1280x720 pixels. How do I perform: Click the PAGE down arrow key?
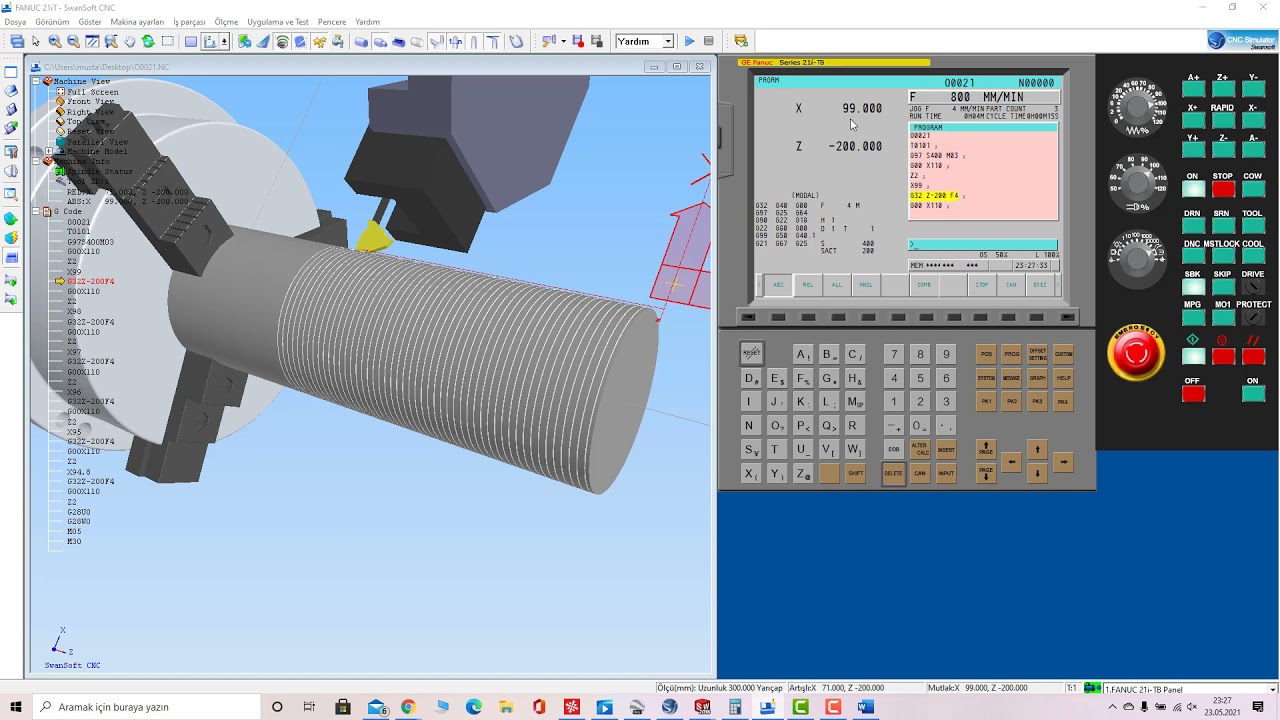pyautogui.click(x=986, y=472)
